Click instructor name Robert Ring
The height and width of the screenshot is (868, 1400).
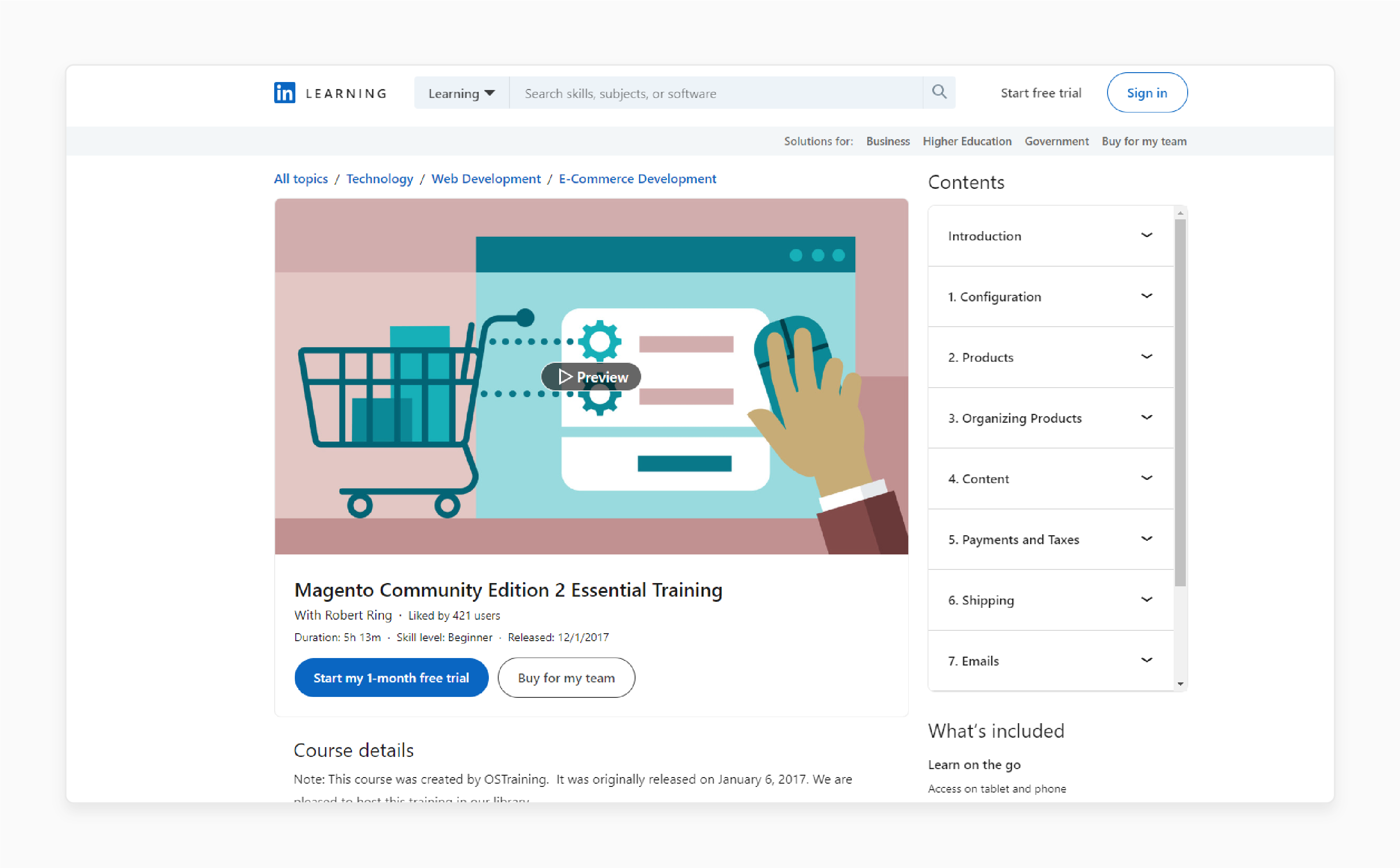pos(358,615)
